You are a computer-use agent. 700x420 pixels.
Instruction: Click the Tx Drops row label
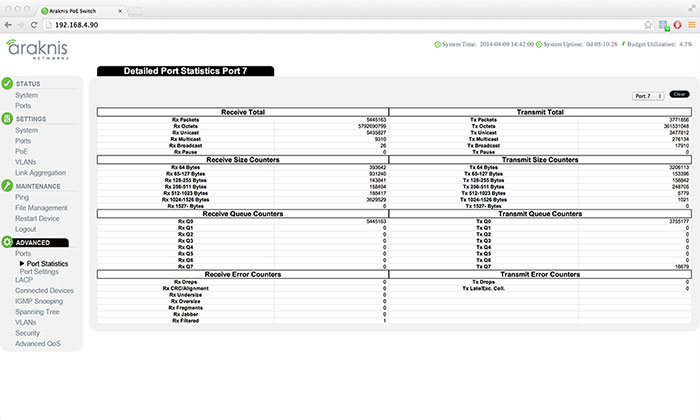(x=483, y=282)
